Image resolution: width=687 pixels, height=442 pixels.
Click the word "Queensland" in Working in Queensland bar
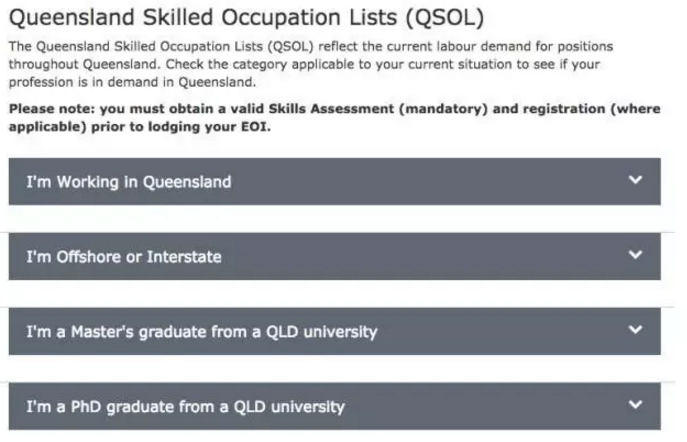[x=187, y=182]
